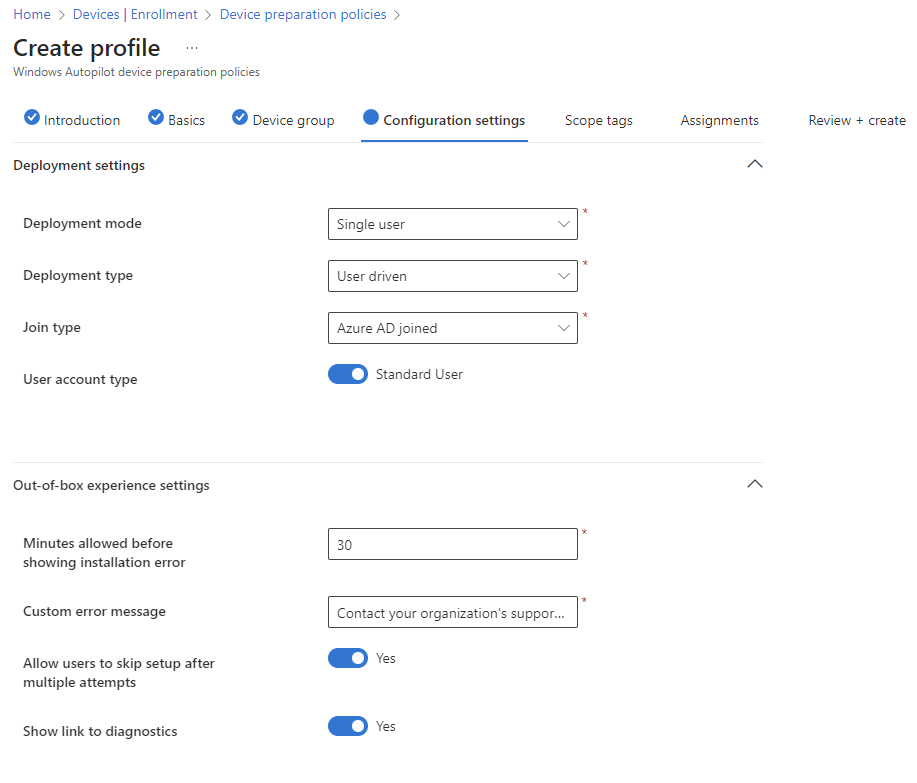Click the Deployment type label
Viewport: 917px width, 783px height.
click(x=78, y=275)
